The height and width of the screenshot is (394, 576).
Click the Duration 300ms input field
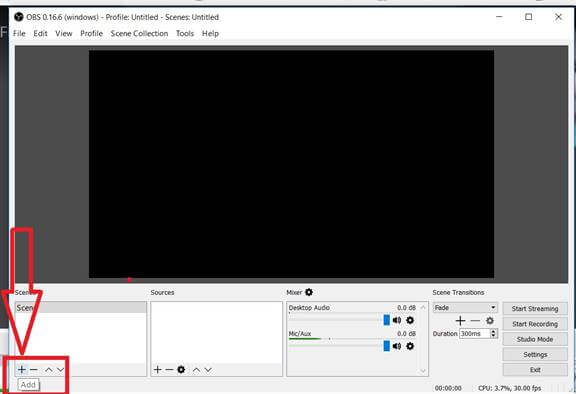475,333
